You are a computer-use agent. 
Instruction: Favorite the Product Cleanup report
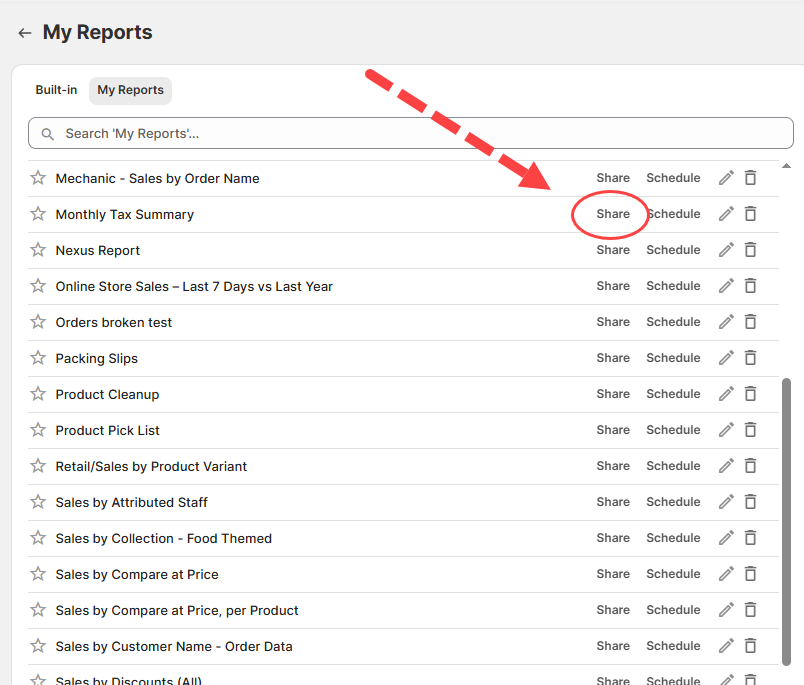click(x=38, y=394)
